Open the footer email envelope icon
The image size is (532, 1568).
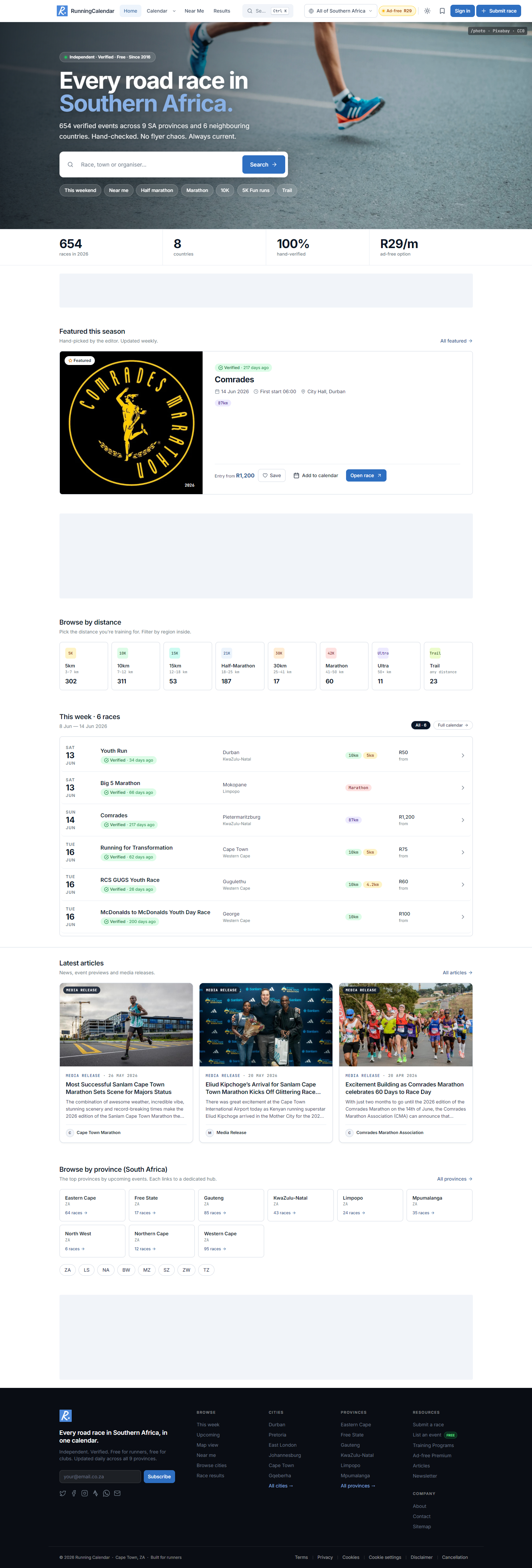pos(118,1493)
